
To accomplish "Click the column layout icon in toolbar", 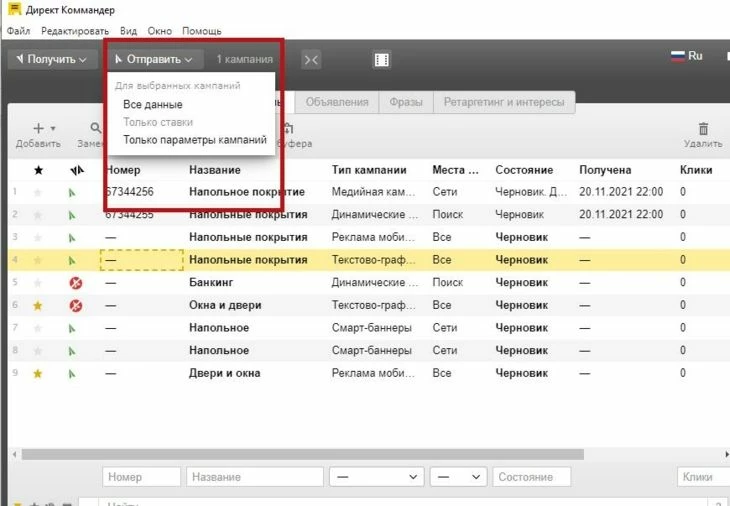I will click(x=382, y=60).
